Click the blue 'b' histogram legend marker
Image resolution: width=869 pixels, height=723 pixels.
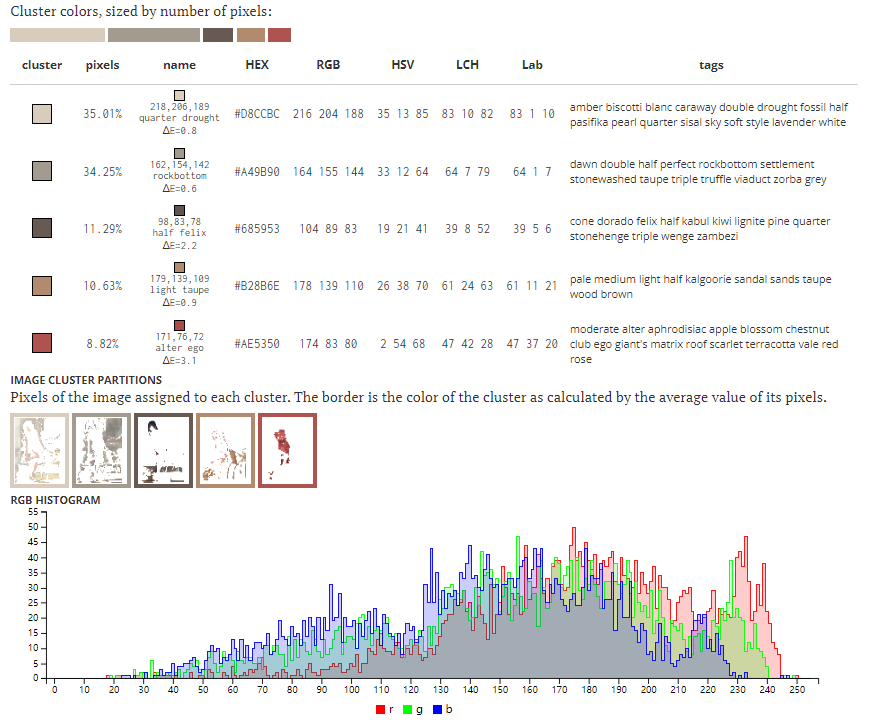point(437,709)
